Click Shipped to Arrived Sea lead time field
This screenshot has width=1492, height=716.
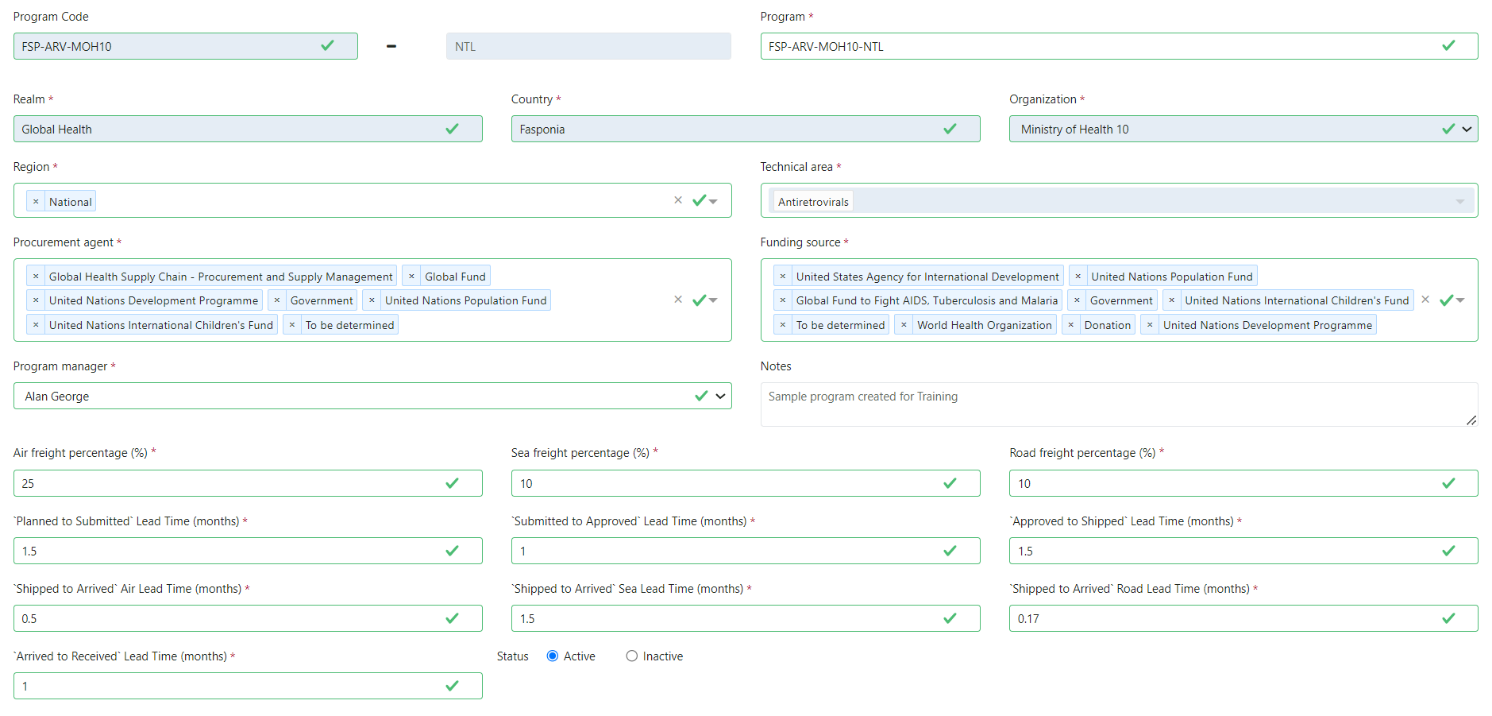746,618
